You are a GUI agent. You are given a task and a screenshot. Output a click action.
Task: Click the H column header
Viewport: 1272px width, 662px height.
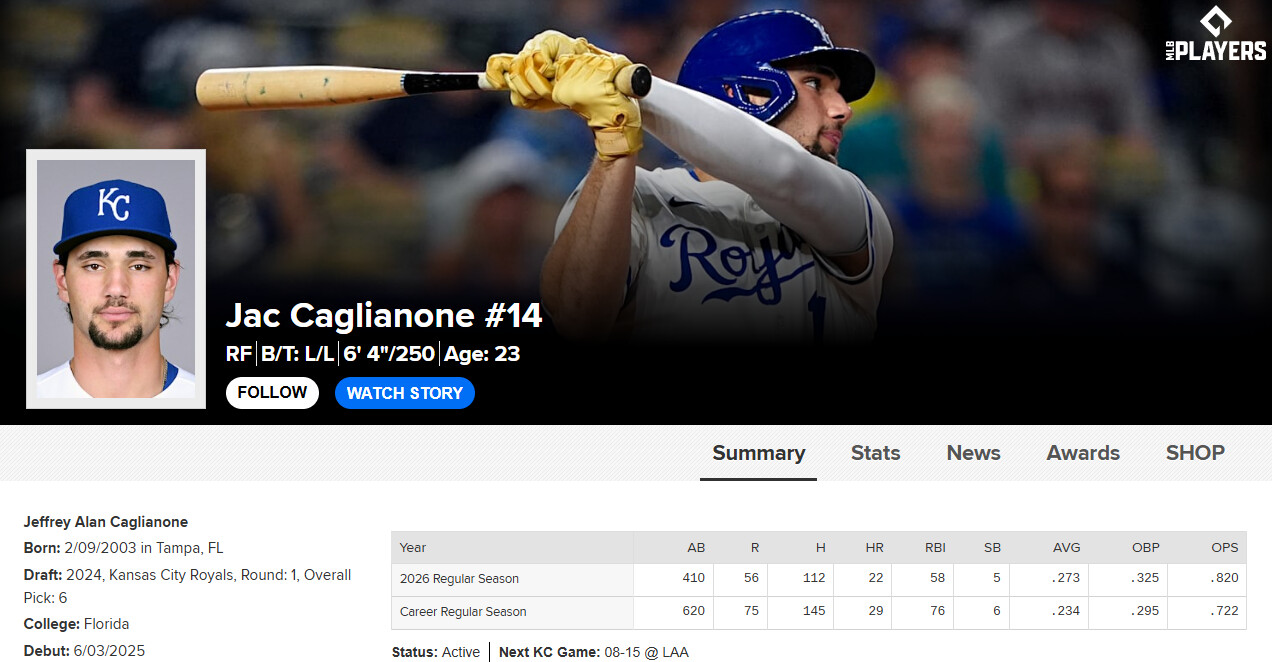pyautogui.click(x=821, y=547)
